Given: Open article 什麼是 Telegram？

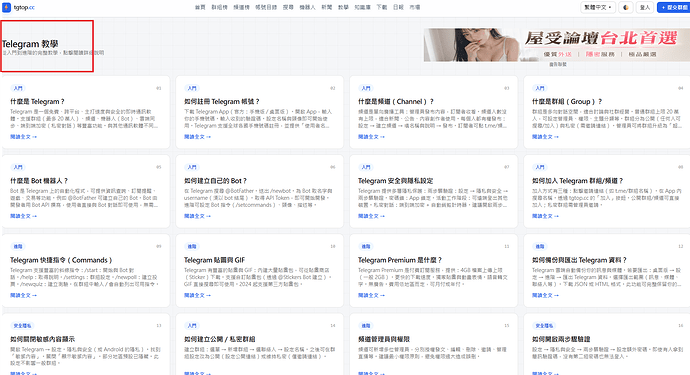Looking at the screenshot, I should coord(37,102).
